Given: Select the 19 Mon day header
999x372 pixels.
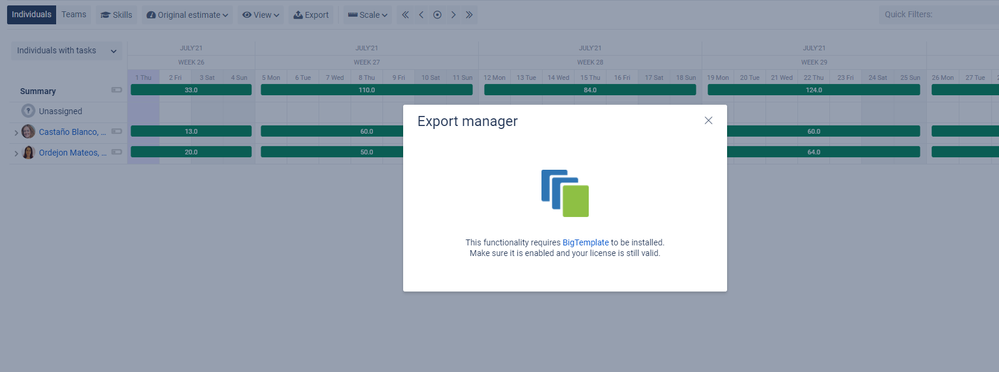Looking at the screenshot, I should (718, 78).
